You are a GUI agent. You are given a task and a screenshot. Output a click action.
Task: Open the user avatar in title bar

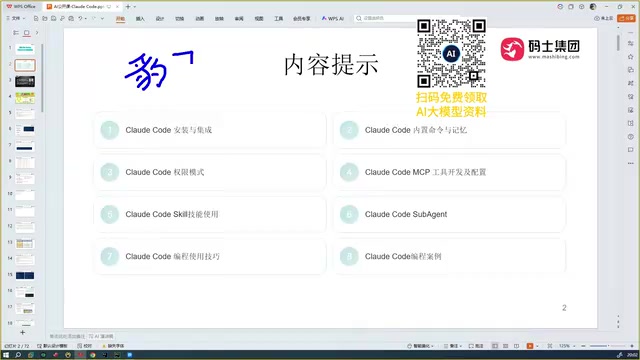point(593,7)
